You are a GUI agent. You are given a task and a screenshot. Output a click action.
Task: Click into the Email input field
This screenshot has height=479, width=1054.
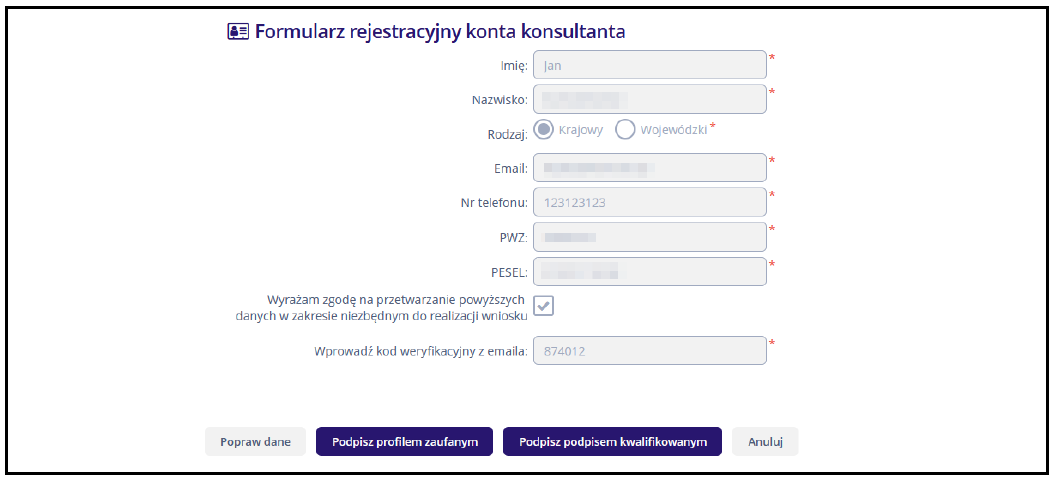click(x=650, y=167)
